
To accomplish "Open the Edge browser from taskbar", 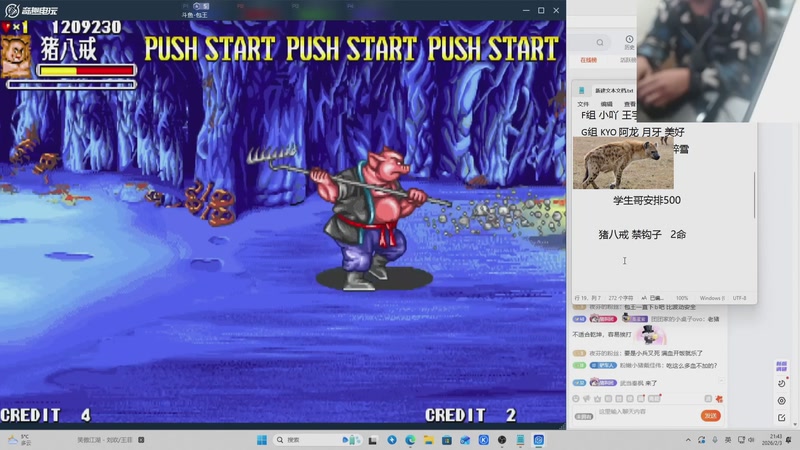I will coord(410,440).
